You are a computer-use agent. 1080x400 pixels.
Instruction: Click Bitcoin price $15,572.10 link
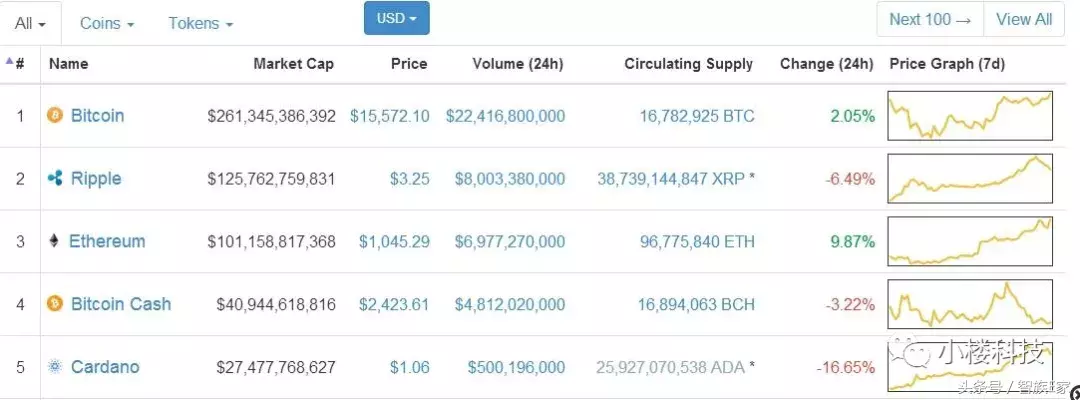389,116
